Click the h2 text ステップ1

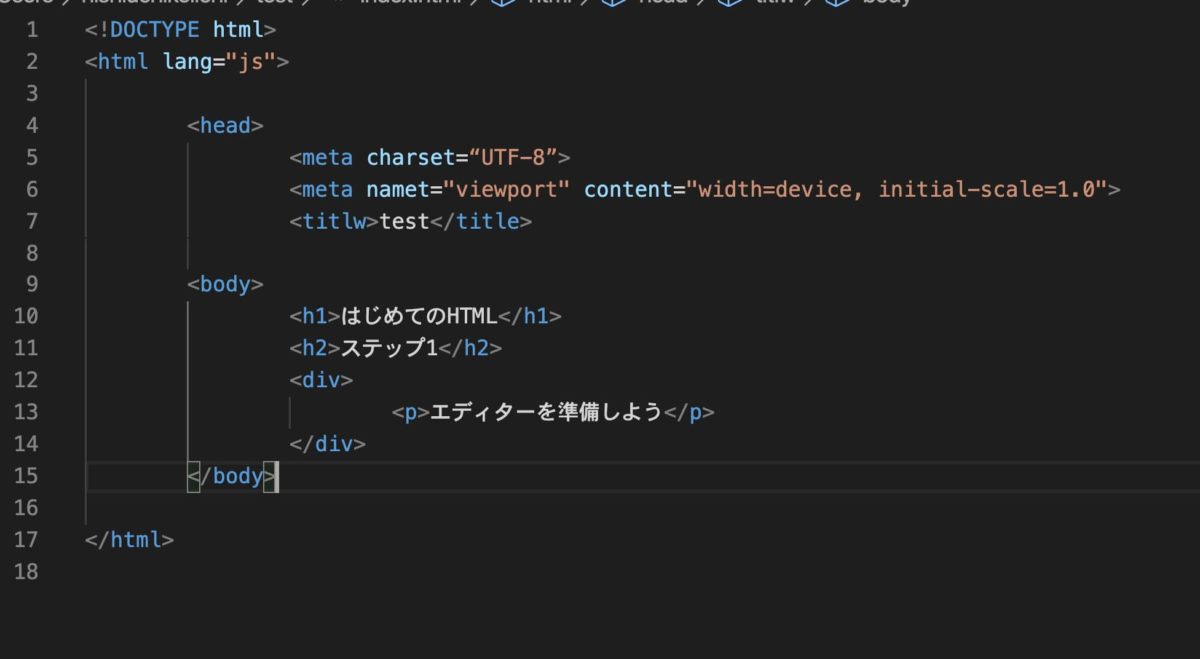coord(390,348)
